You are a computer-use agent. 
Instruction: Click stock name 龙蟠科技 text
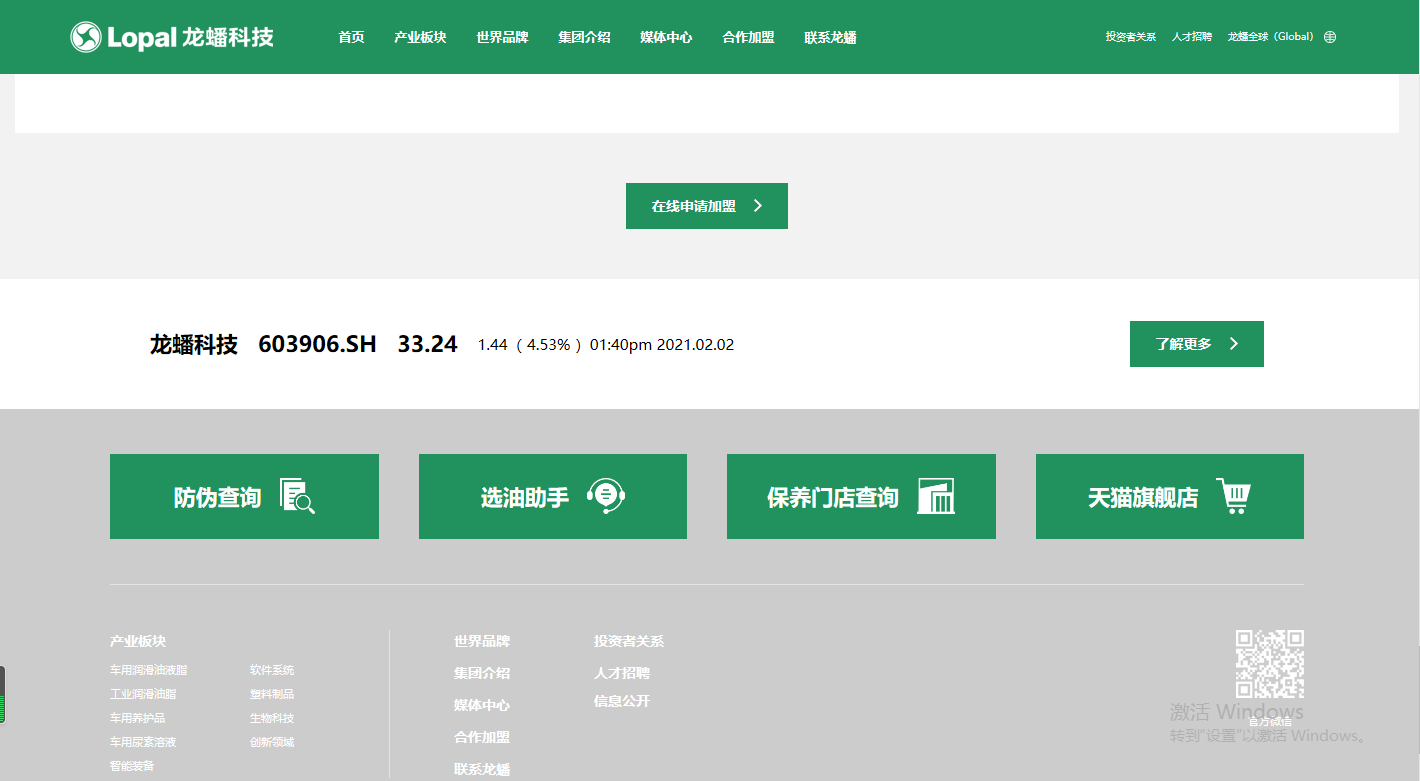(x=194, y=344)
